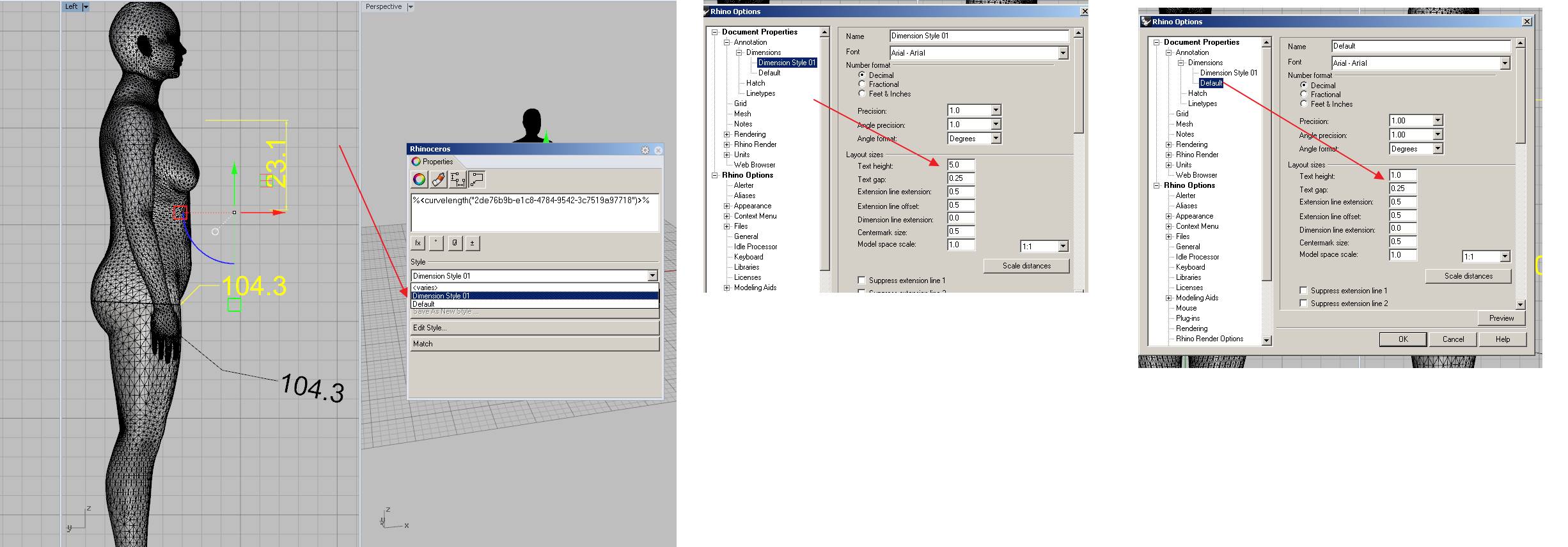1568x547 pixels.
Task: Collapse Document Properties node in right Rhino Options
Action: (1156, 42)
